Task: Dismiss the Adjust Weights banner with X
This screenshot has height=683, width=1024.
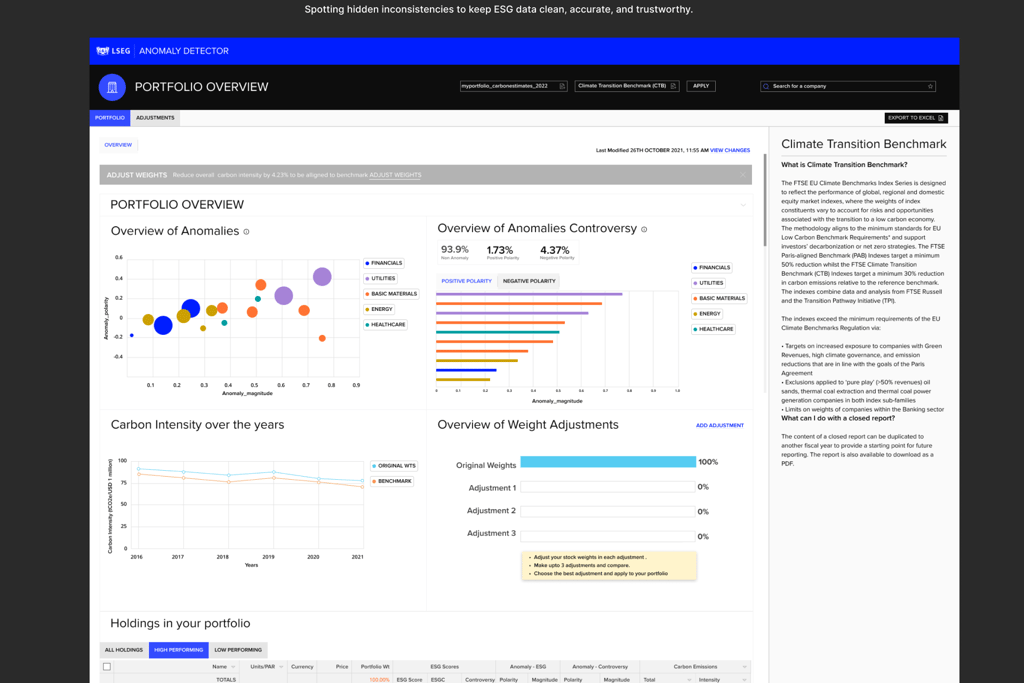Action: 743,175
